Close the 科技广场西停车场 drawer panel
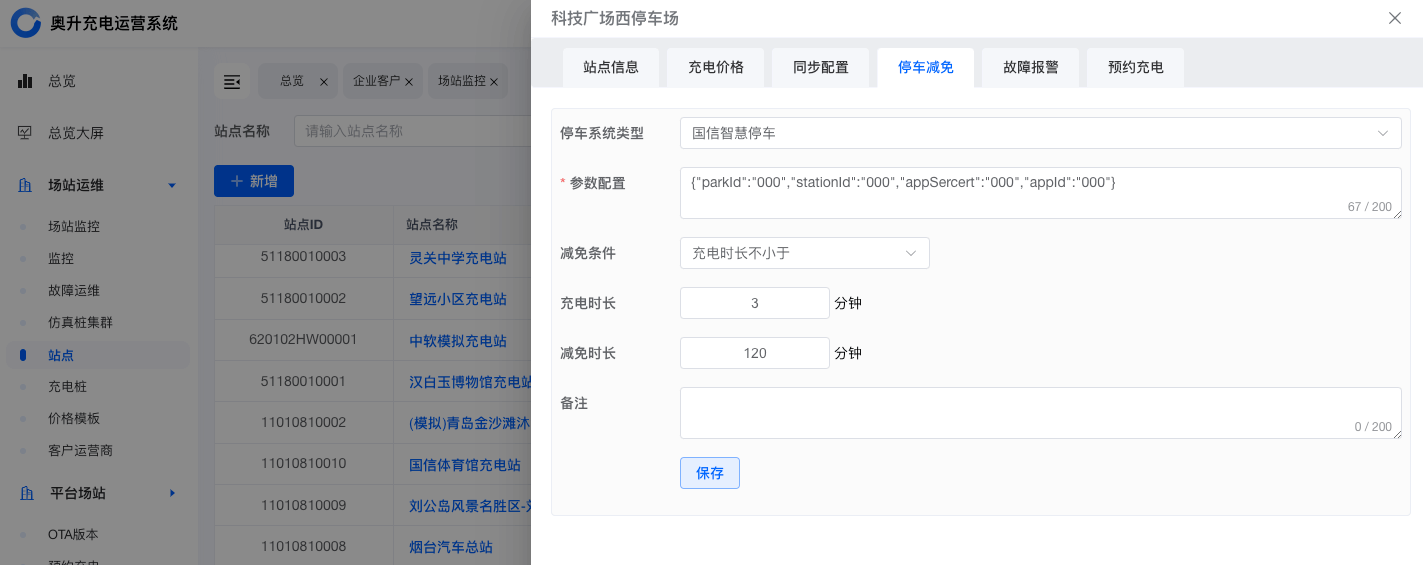 tap(1395, 18)
